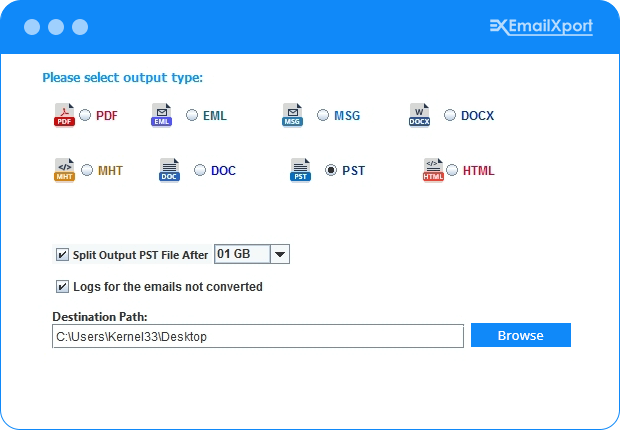Click the PST file format icon
This screenshot has height=430, width=620.
301,170
